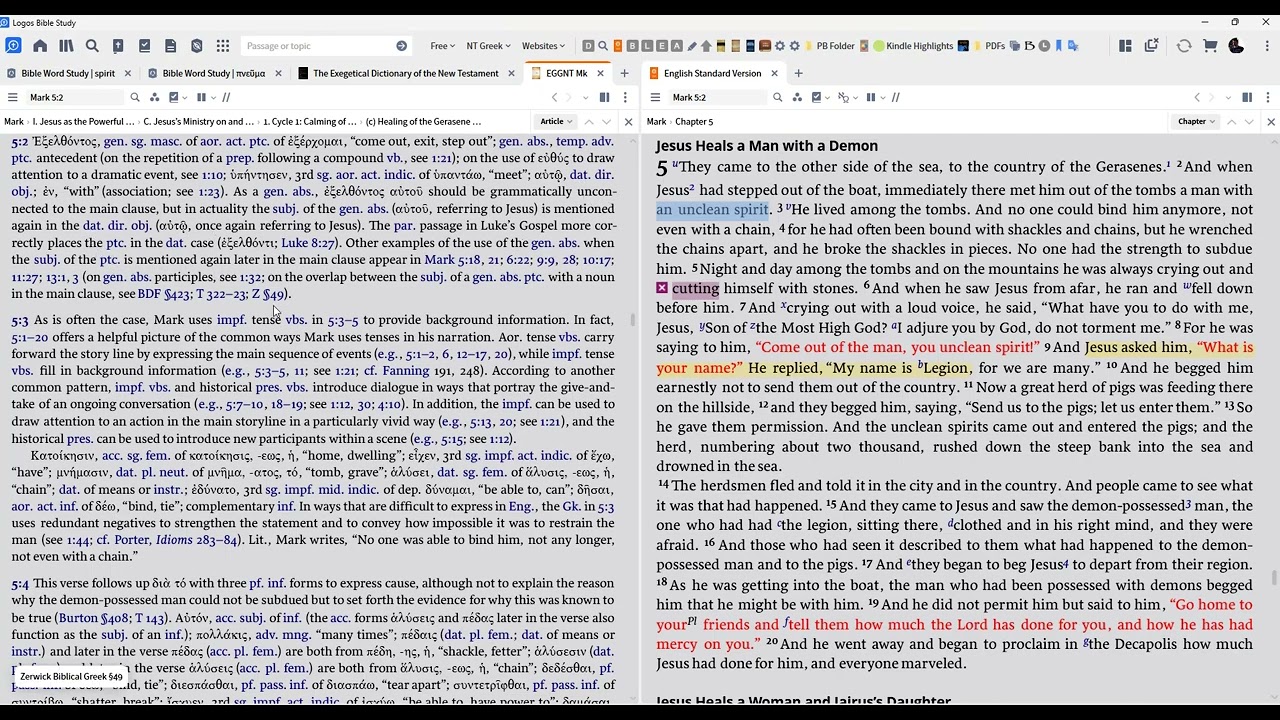Open the Chapter navigation dropdown
1280x720 pixels.
point(1196,121)
